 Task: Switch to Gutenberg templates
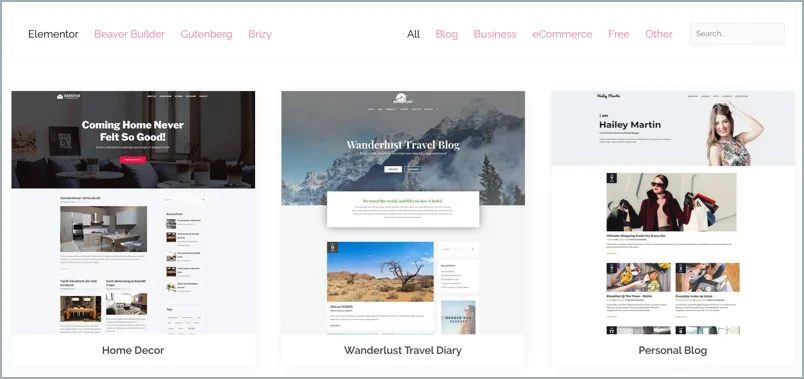tap(206, 34)
